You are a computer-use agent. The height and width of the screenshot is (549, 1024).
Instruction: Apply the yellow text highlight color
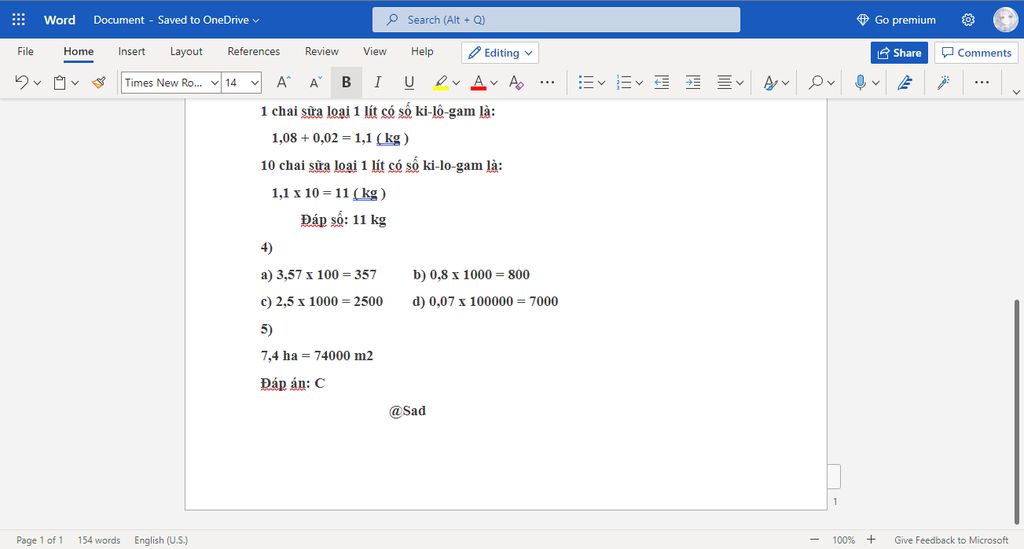pyautogui.click(x=441, y=82)
